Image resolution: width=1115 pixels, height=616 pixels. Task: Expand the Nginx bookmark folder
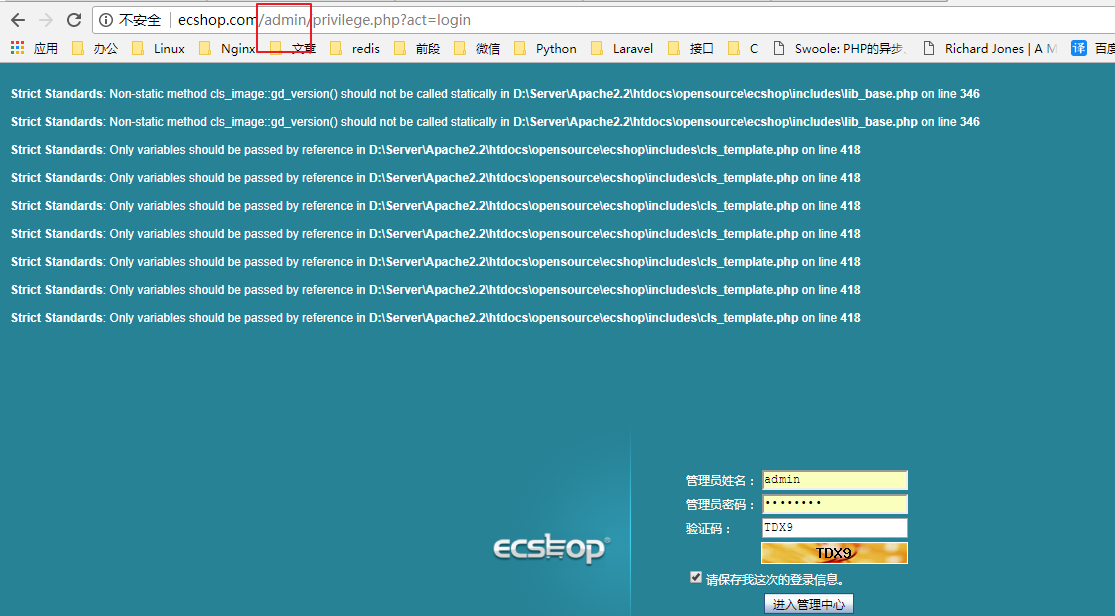[227, 48]
